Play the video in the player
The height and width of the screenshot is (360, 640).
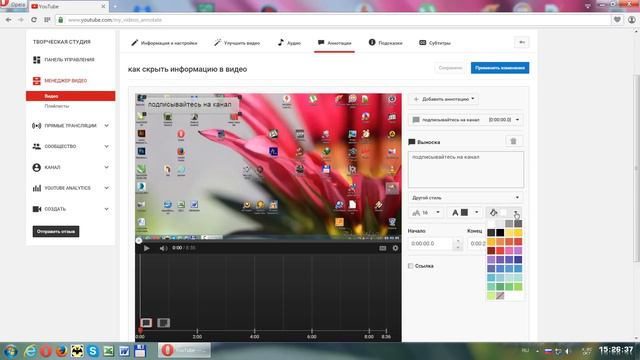[x=147, y=248]
